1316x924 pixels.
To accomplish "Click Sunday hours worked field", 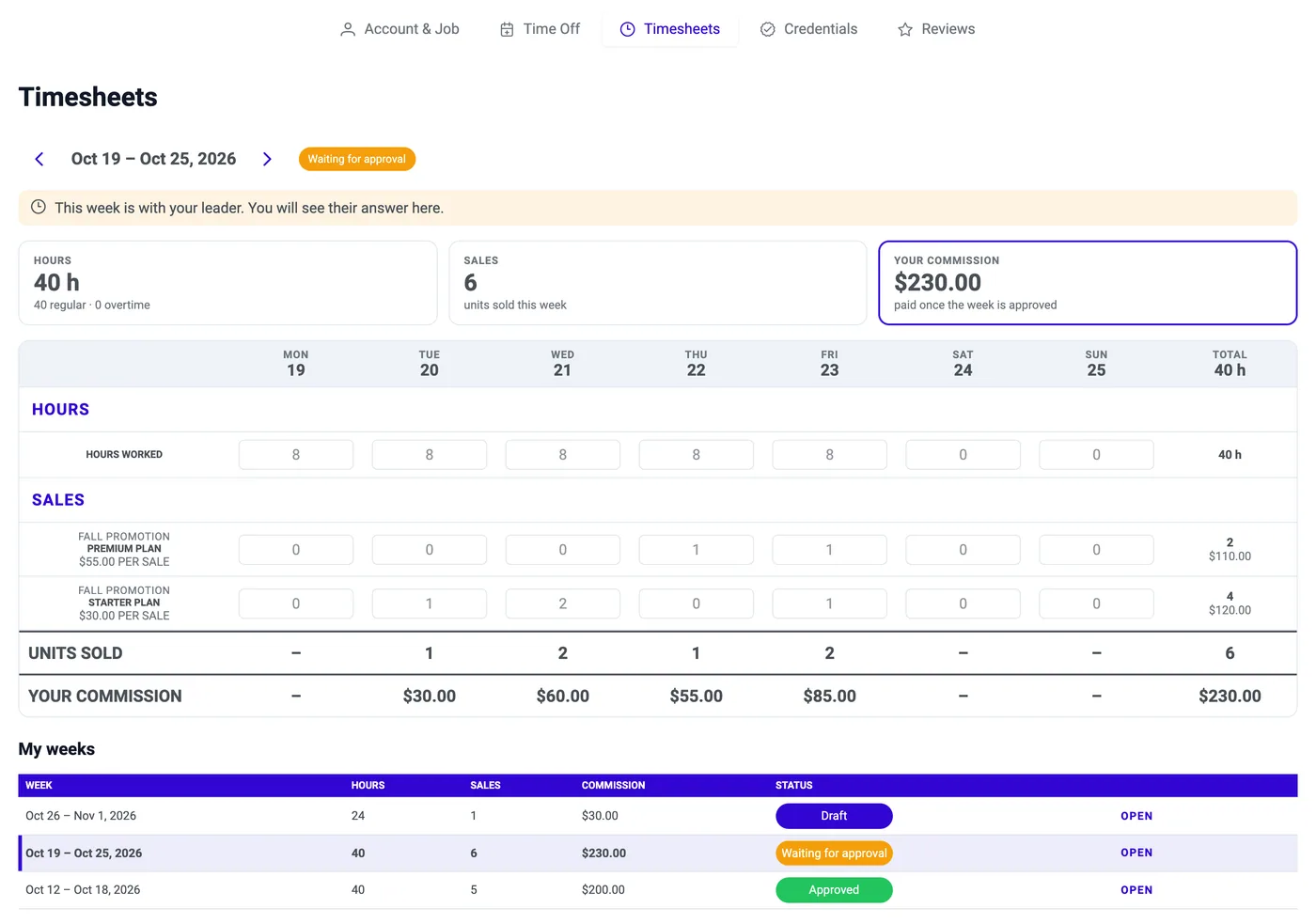I will pos(1097,455).
